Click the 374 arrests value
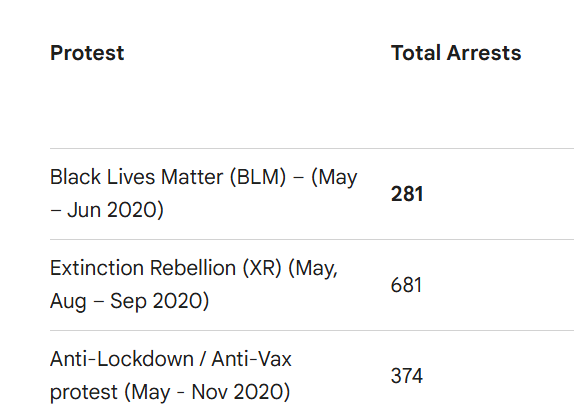 [x=407, y=376]
